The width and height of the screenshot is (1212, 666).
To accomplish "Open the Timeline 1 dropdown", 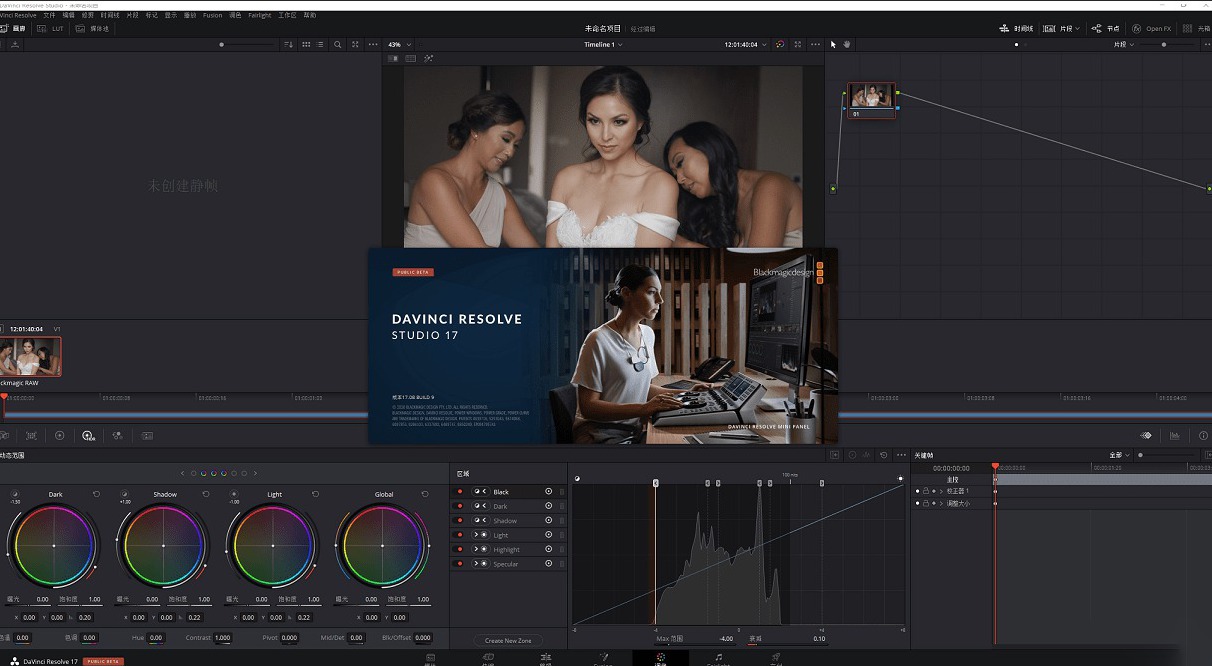I will click(603, 45).
